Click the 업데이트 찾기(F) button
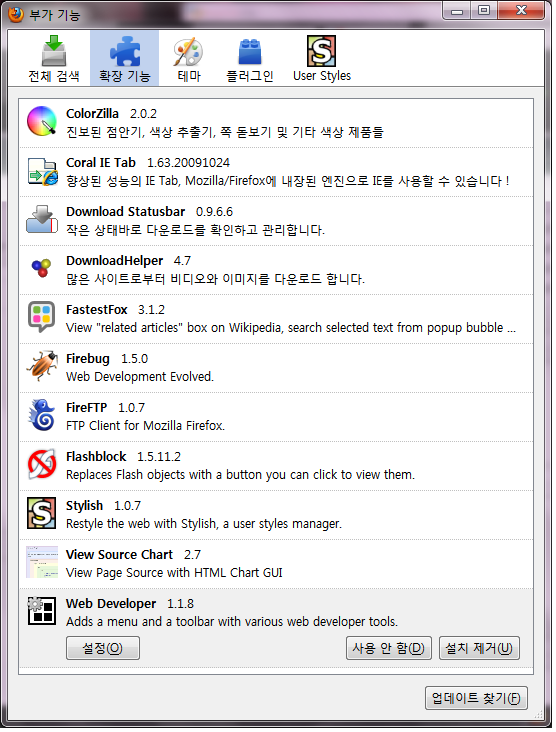Viewport: 556px width, 732px height. coord(476,698)
